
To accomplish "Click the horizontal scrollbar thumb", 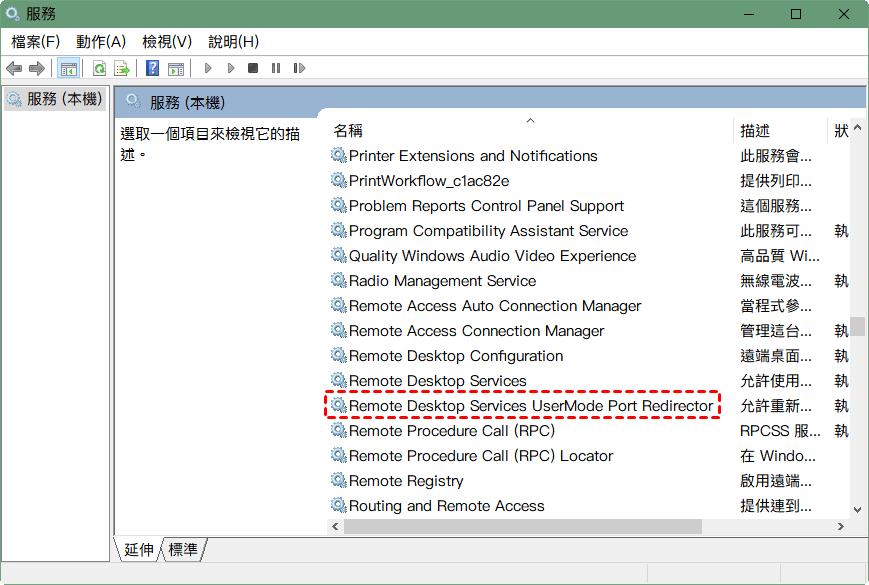I will click(x=523, y=526).
